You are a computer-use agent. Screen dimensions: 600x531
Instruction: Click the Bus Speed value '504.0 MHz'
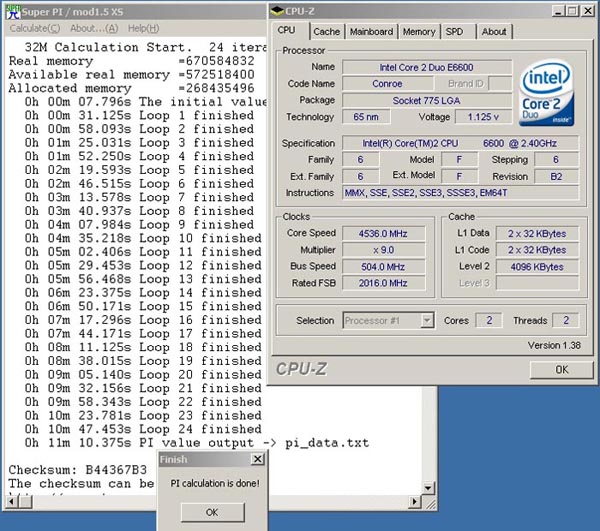[383, 267]
